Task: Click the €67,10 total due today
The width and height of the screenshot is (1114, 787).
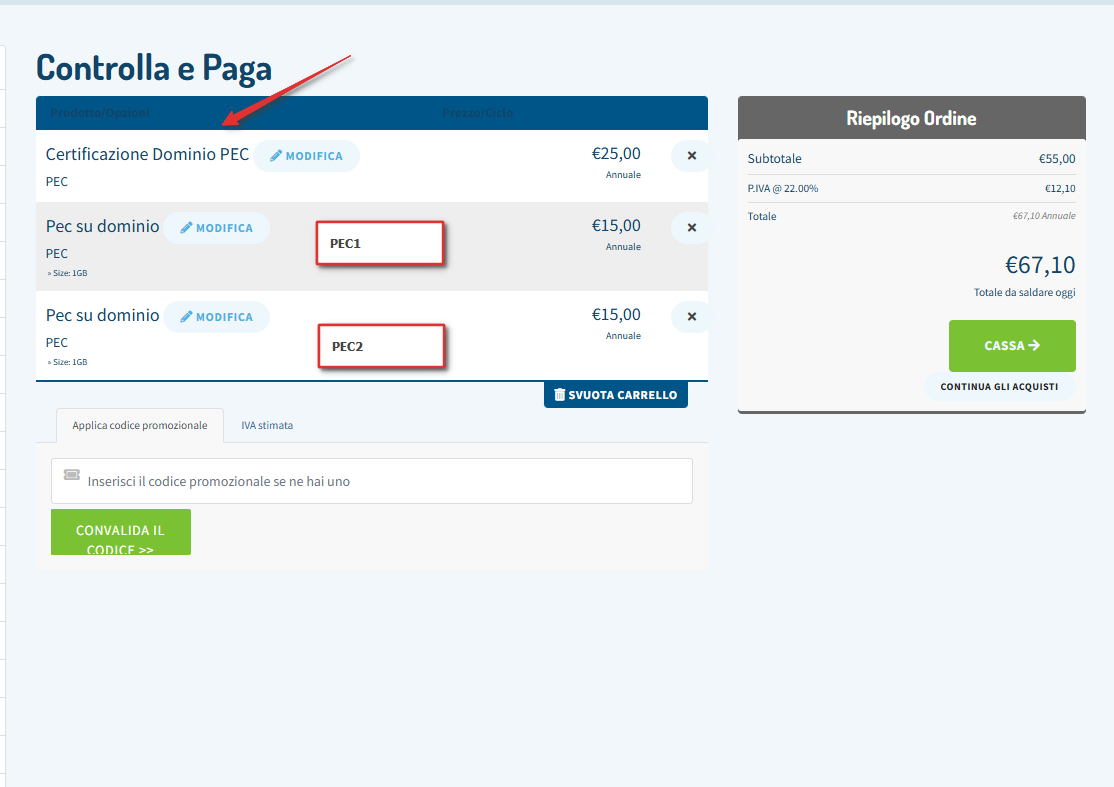Action: (x=1039, y=265)
